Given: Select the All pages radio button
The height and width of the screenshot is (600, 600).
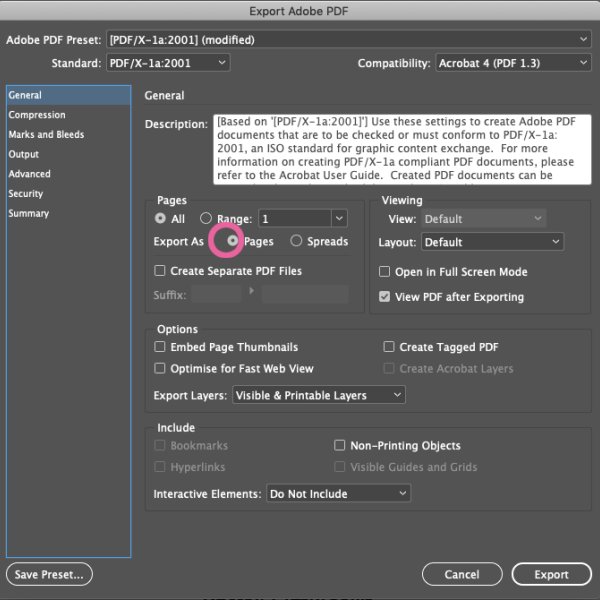Looking at the screenshot, I should 160,218.
